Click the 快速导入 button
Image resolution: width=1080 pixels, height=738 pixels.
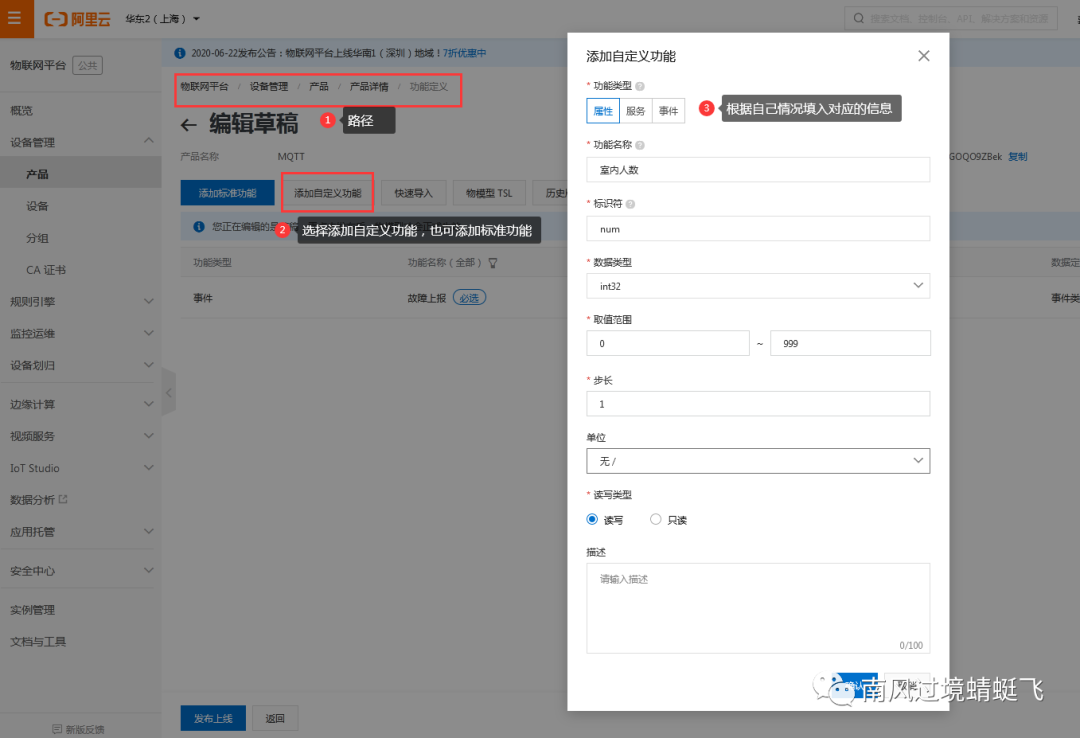click(x=413, y=193)
